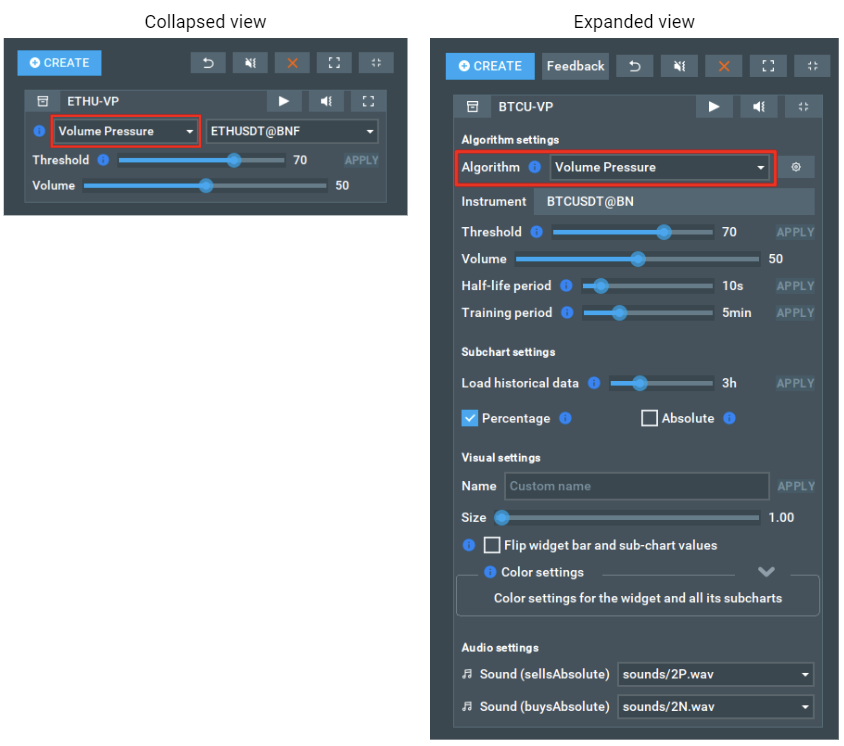
Task: Click the Feedback button in the toolbar
Action: [x=575, y=66]
